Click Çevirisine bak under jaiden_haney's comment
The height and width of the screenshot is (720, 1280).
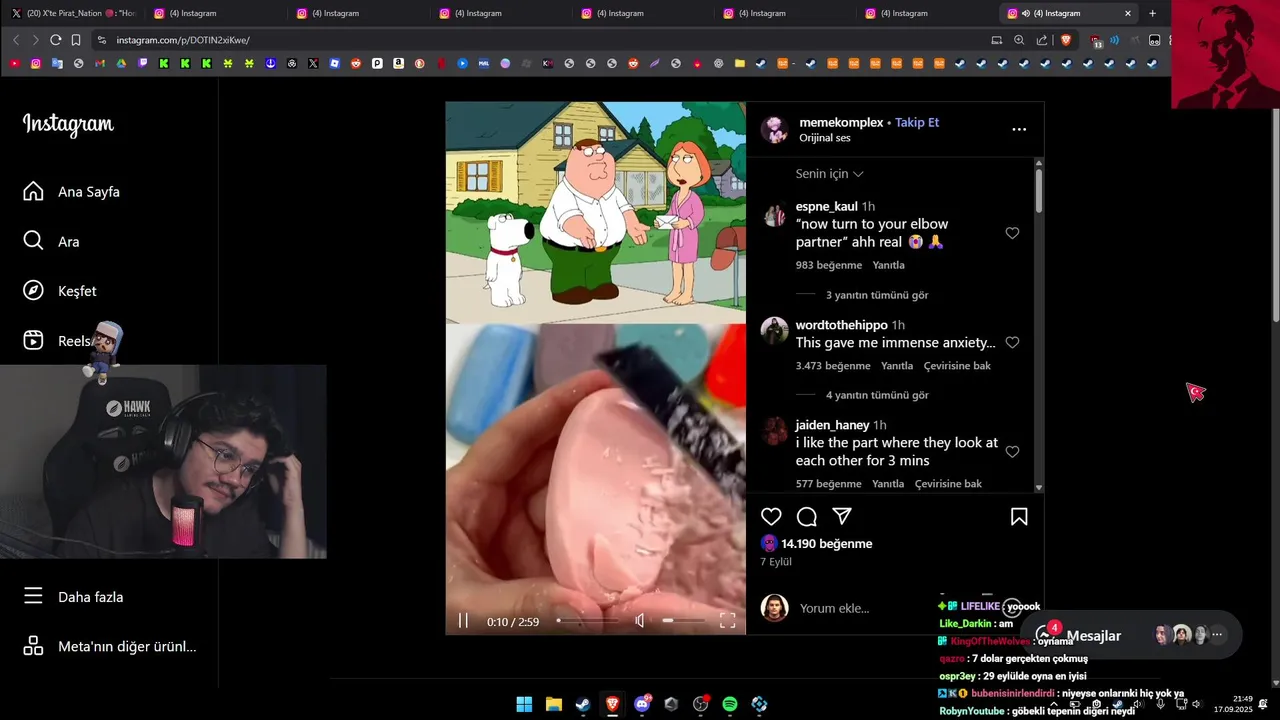[948, 484]
